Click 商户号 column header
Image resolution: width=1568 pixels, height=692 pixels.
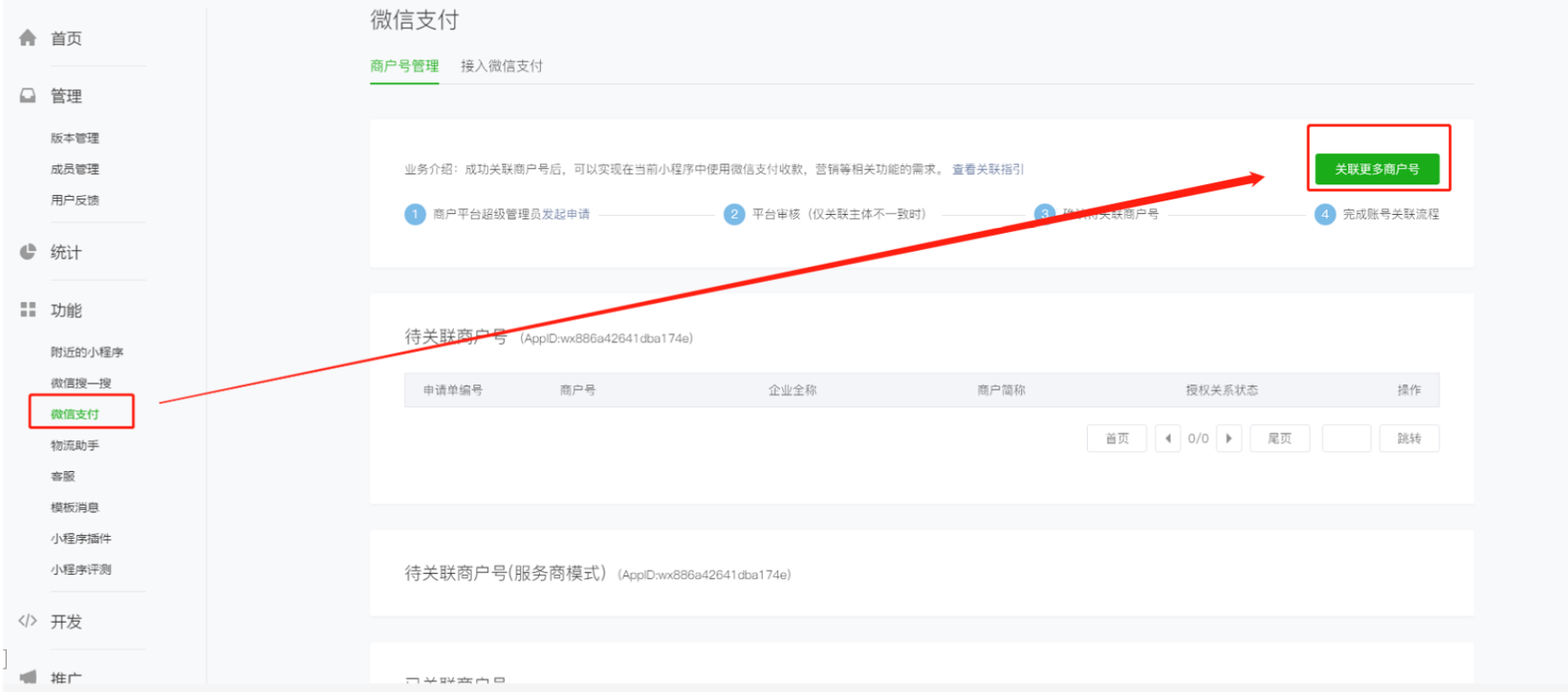tap(578, 390)
